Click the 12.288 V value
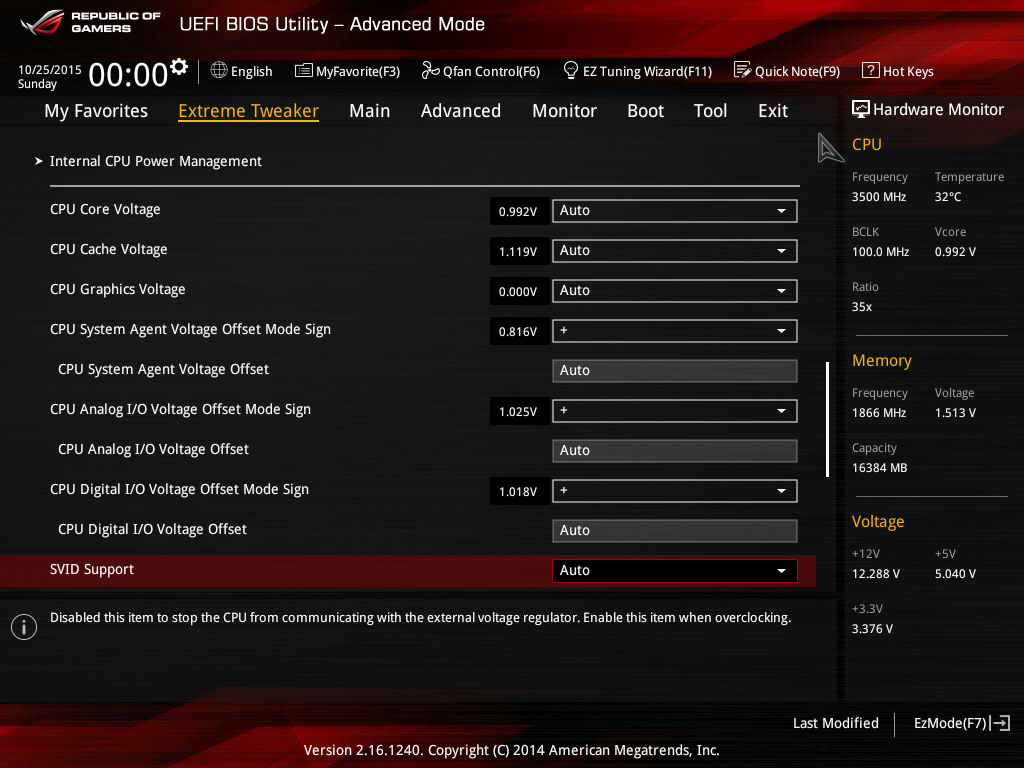Screen dimensions: 1024x768 876,573
